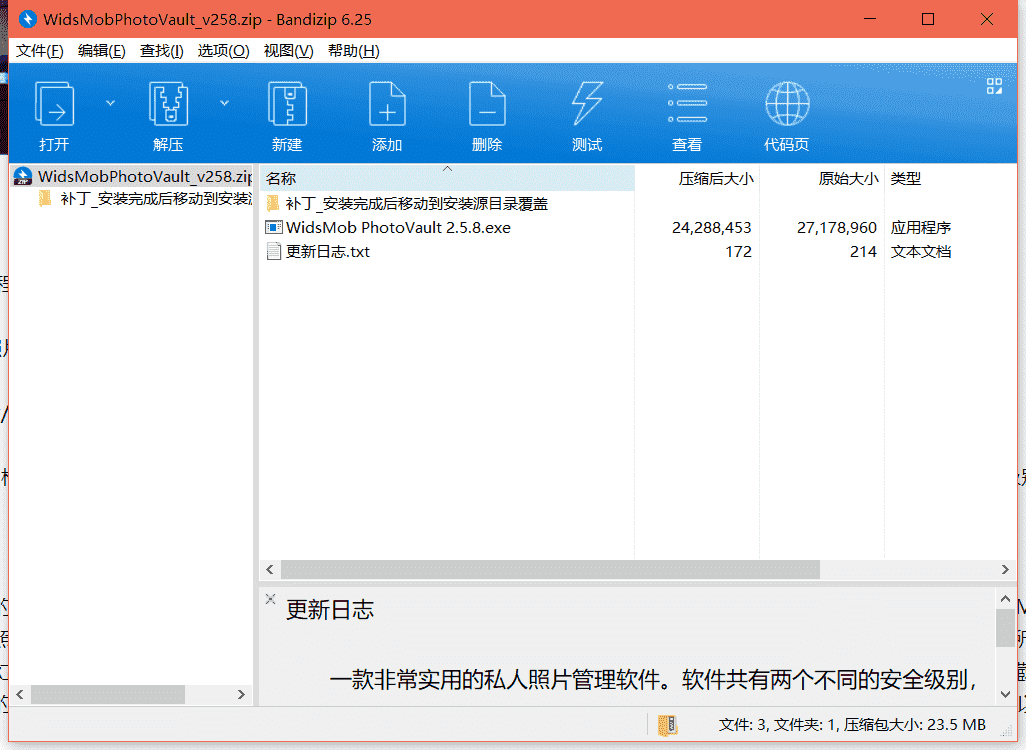Click the 24,288,453 compressed size cell
Image resolution: width=1026 pixels, height=750 pixels.
pyautogui.click(x=711, y=228)
